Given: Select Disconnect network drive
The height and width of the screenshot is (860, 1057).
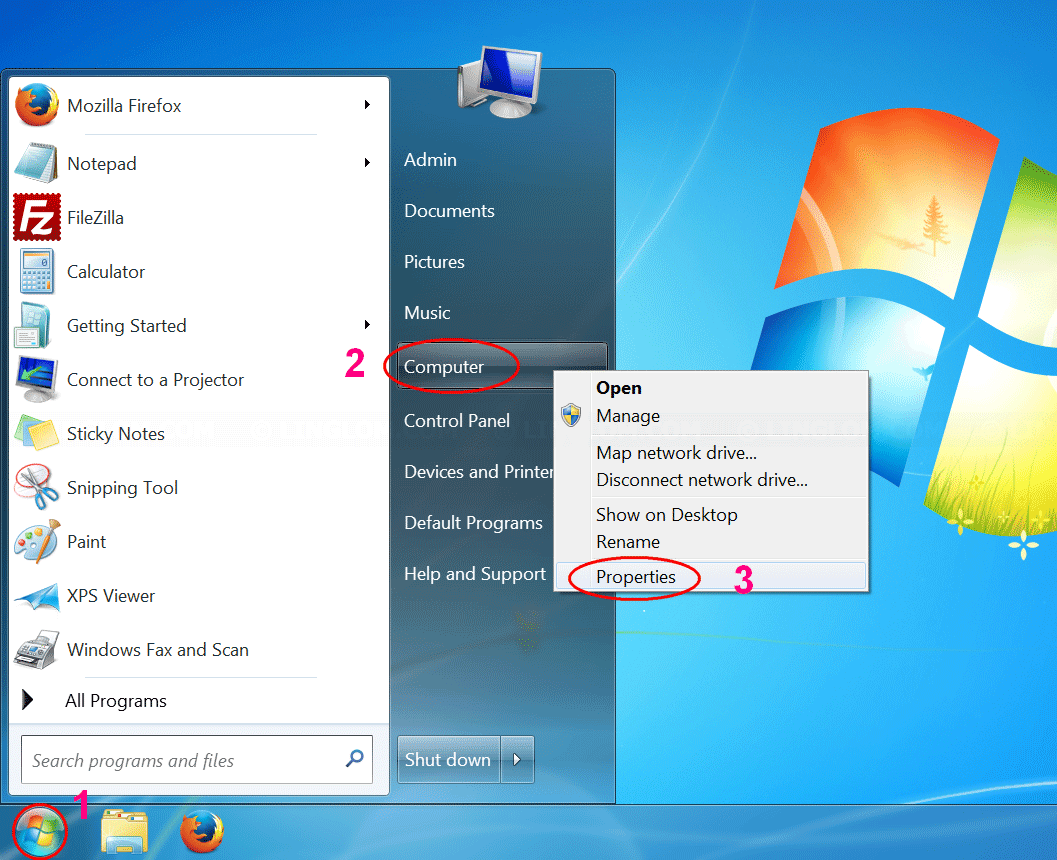Looking at the screenshot, I should coord(702,480).
